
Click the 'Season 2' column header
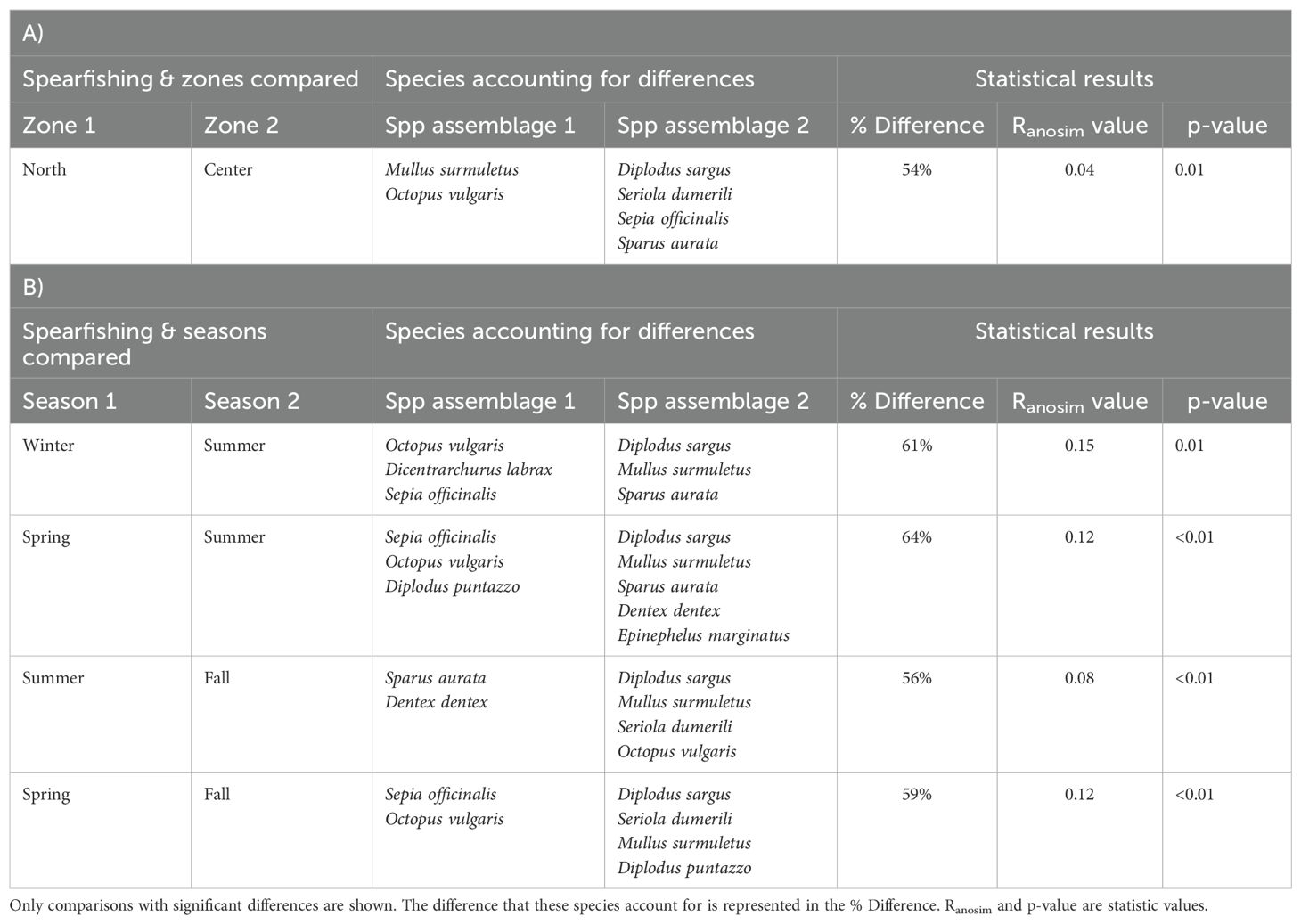252,401
